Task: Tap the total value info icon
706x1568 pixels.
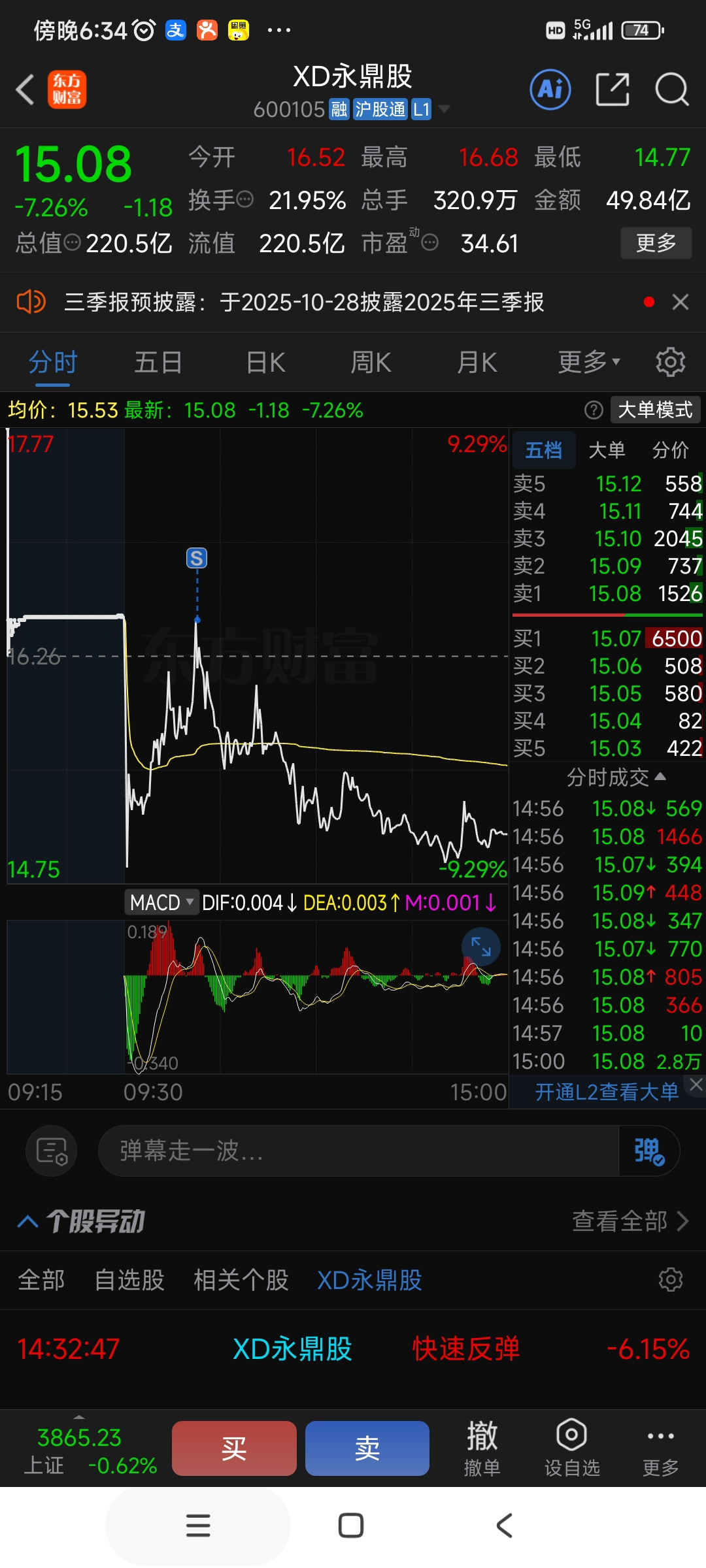Action: [x=73, y=243]
